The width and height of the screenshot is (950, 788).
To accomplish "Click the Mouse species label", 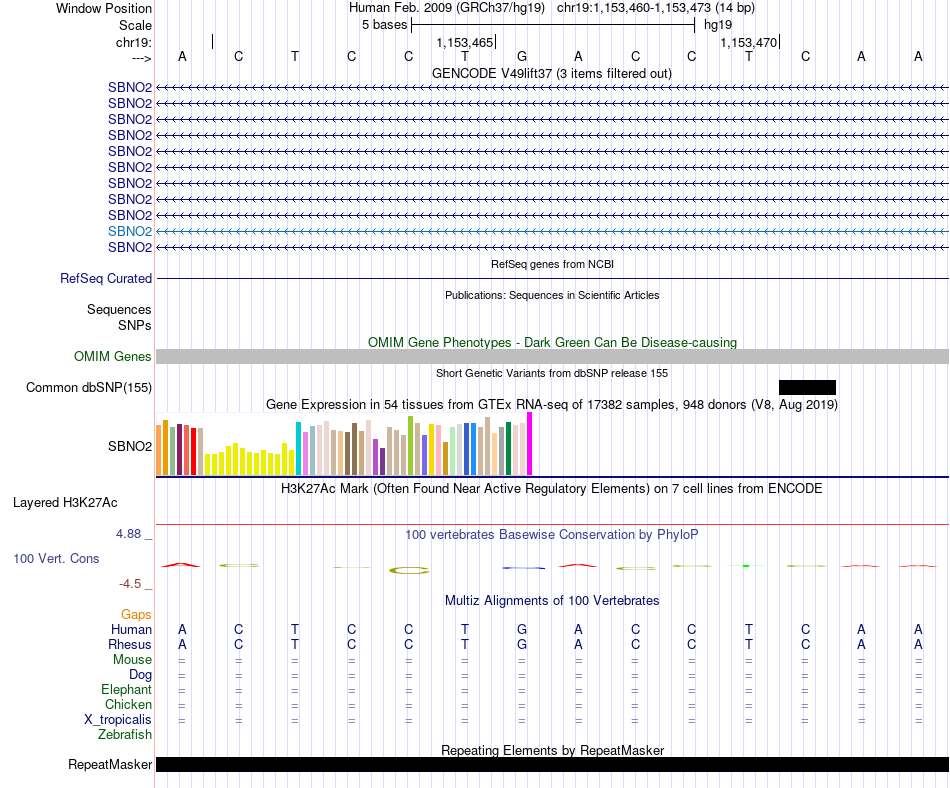I will point(132,660).
